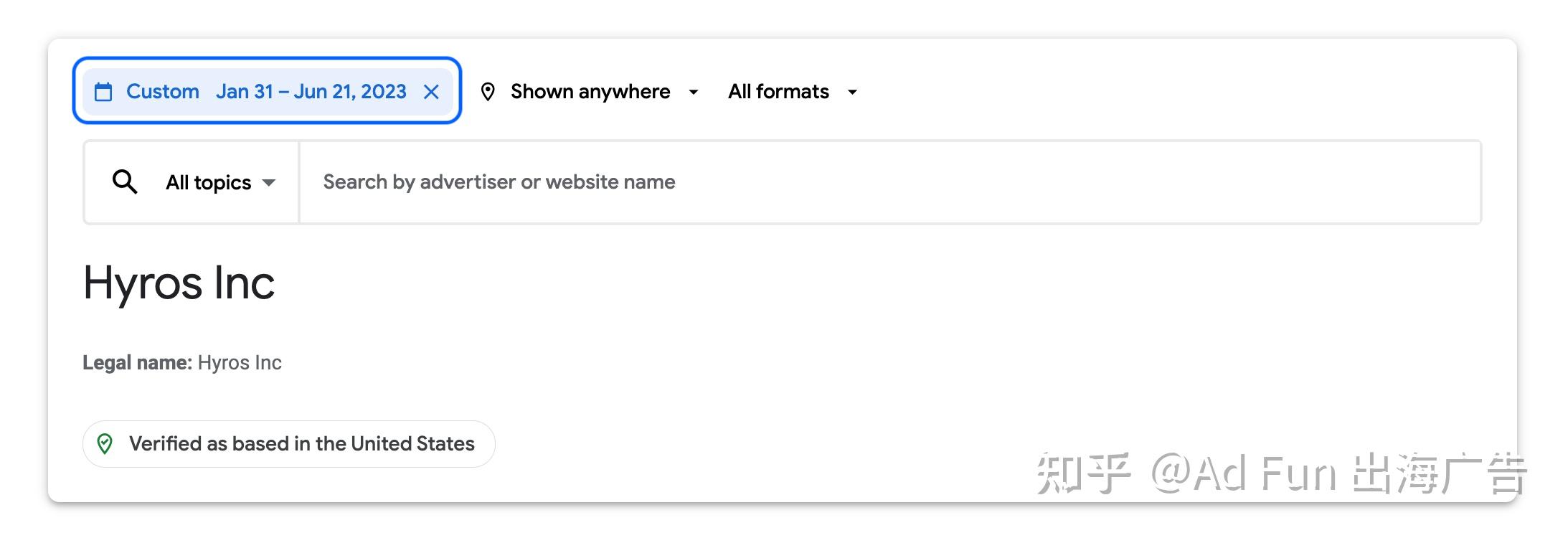Click the calendar icon in the date filter
The height and width of the screenshot is (538, 1568).
point(103,92)
